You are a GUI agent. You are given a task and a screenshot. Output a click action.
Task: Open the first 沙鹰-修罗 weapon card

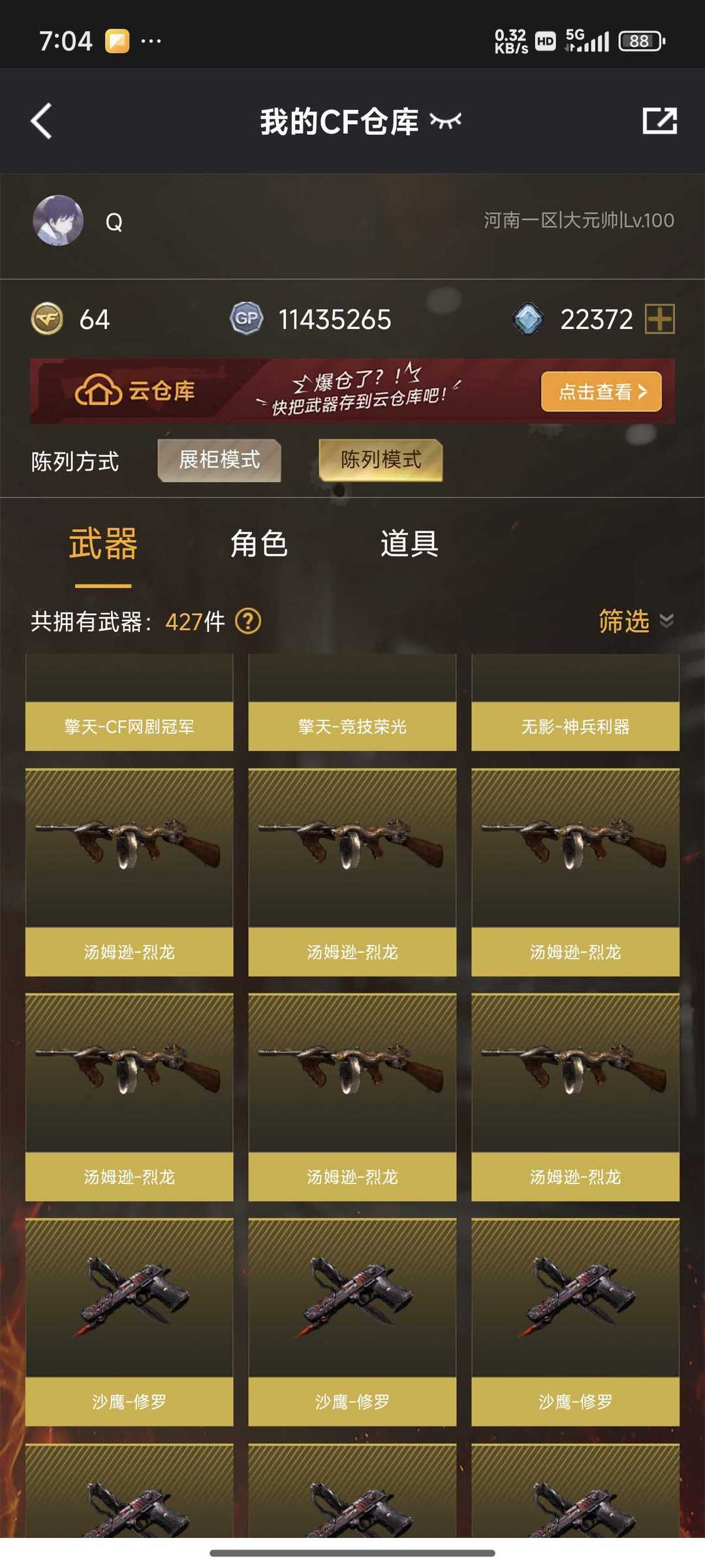click(129, 1322)
